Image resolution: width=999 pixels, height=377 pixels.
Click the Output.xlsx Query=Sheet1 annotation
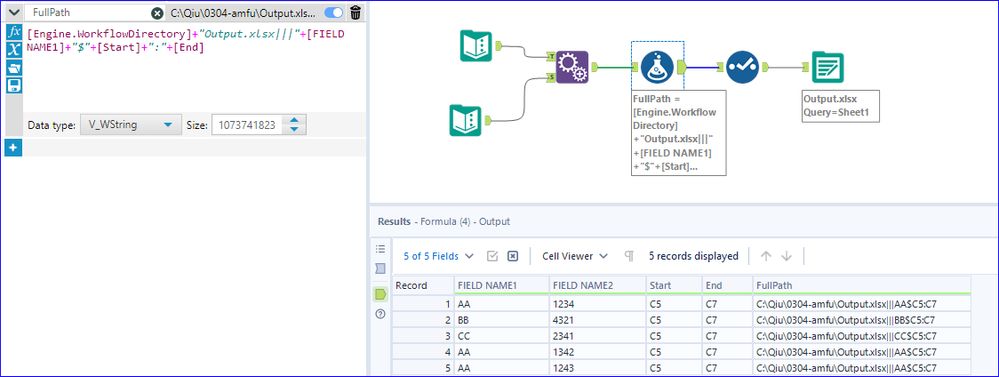pos(840,106)
